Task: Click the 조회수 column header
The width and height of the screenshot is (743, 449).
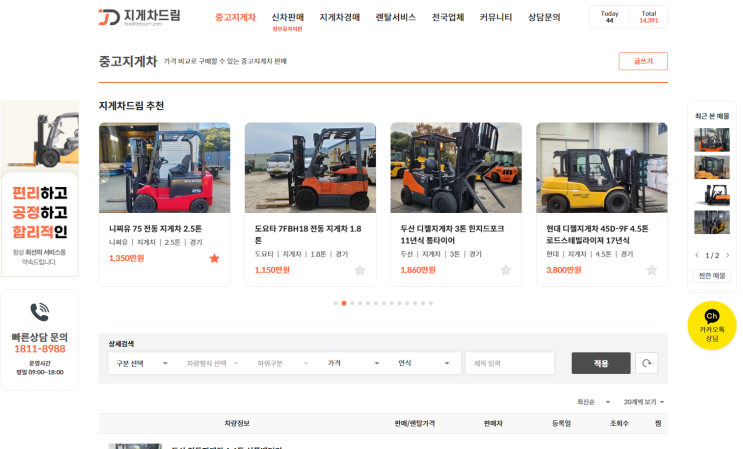Action: tap(619, 423)
